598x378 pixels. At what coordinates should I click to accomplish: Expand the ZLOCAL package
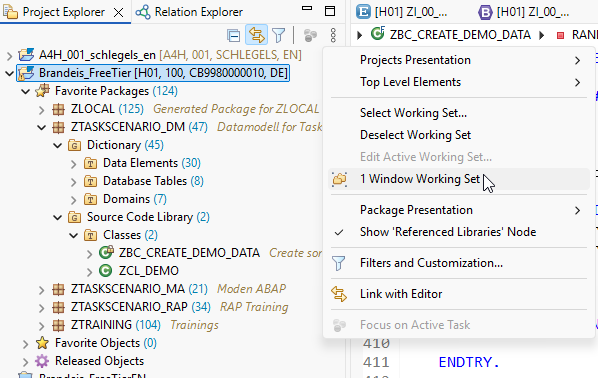tap(42, 110)
